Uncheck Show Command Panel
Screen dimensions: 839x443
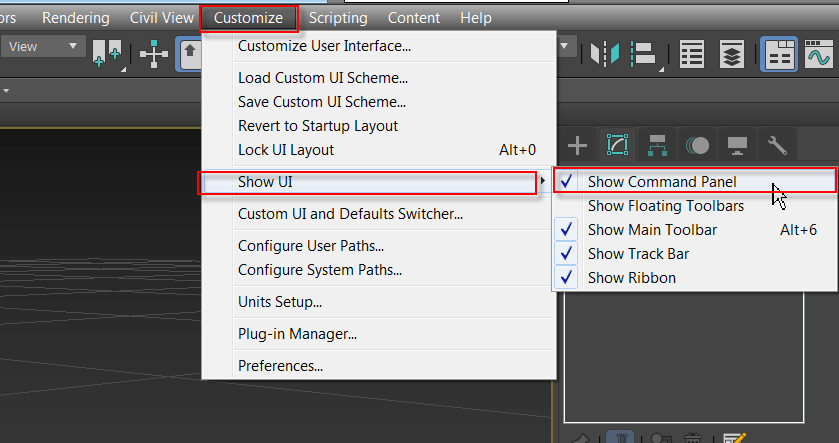[695, 182]
